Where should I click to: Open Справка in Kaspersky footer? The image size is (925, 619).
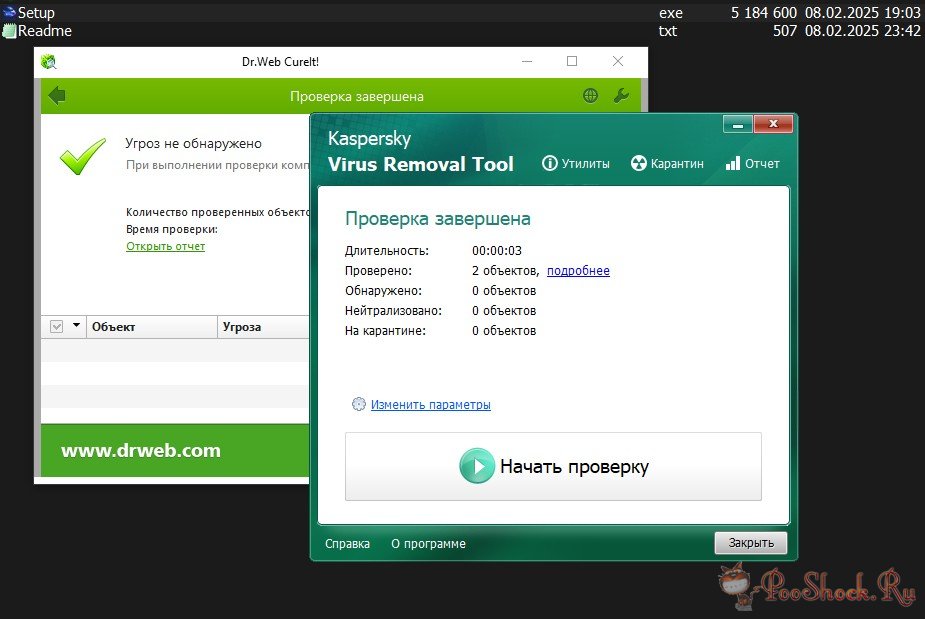(347, 543)
